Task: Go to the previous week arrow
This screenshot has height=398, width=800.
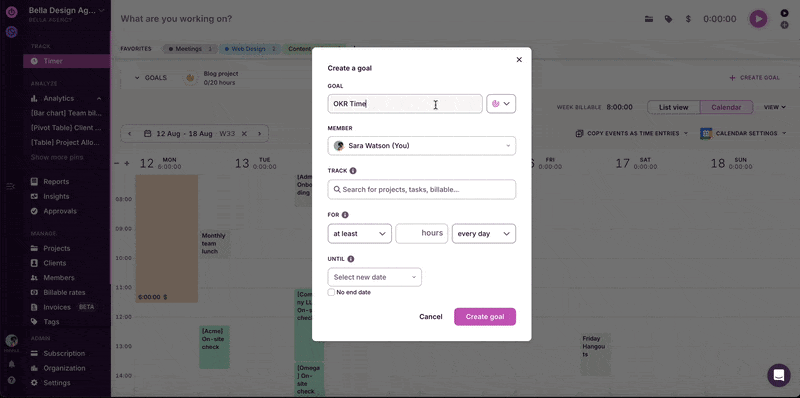Action: (x=130, y=134)
